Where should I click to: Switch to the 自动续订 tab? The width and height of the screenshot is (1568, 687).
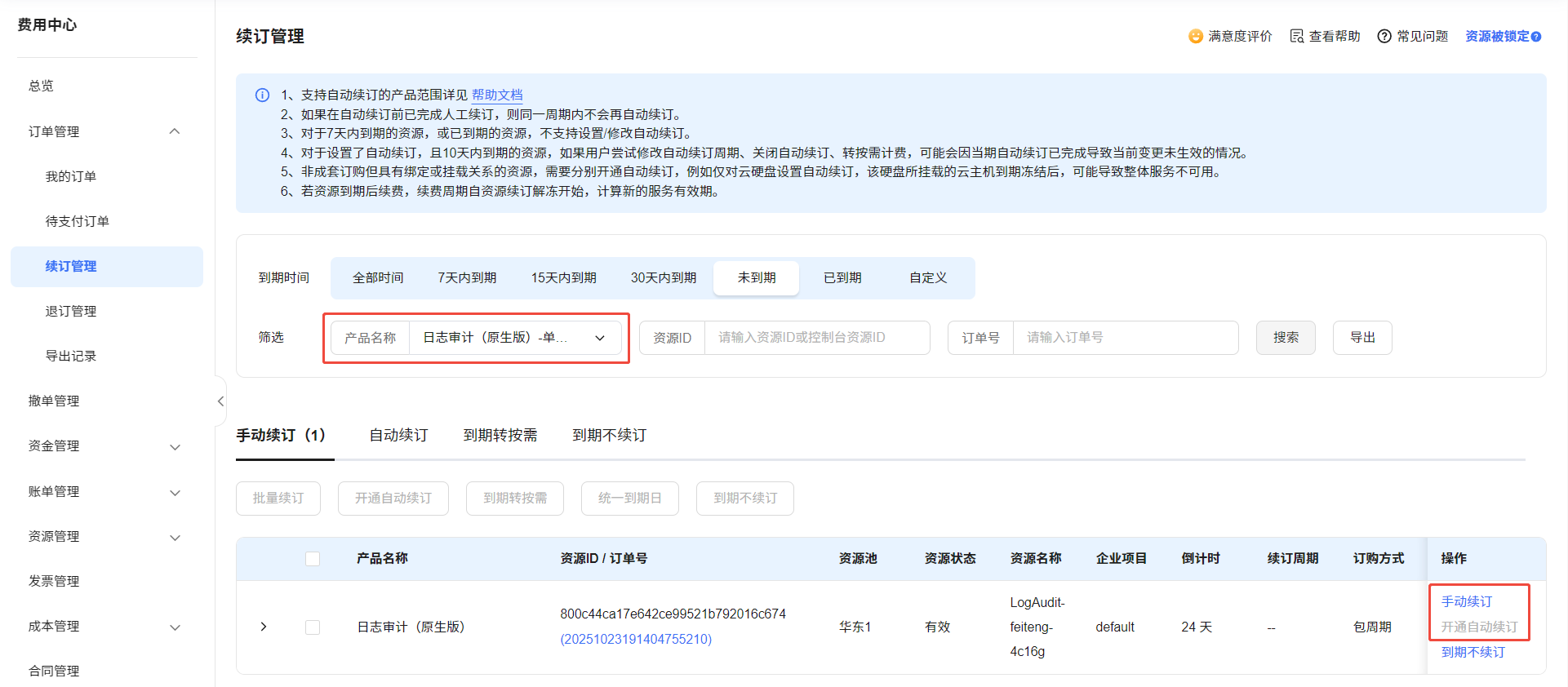coord(398,436)
